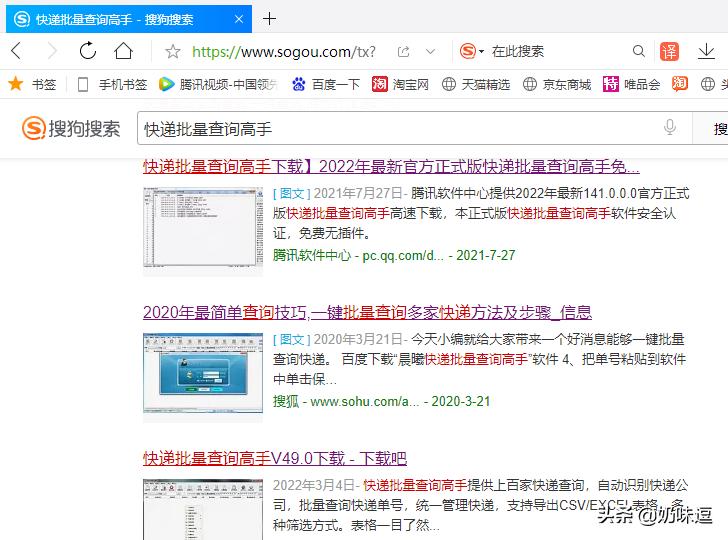The height and width of the screenshot is (540, 728).
Task: Open 淘宝网 bookmark
Action: [x=400, y=84]
